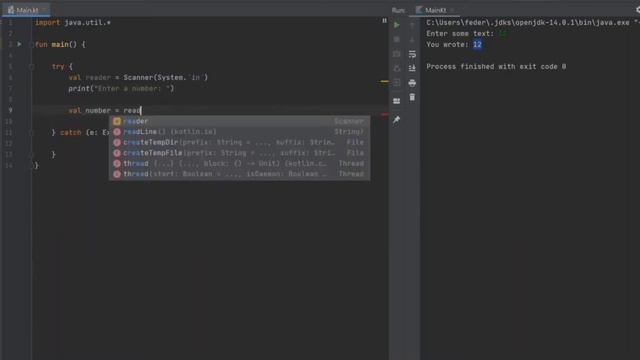640x360 pixels.
Task: Open Run panel settings gear
Action: point(638,10)
